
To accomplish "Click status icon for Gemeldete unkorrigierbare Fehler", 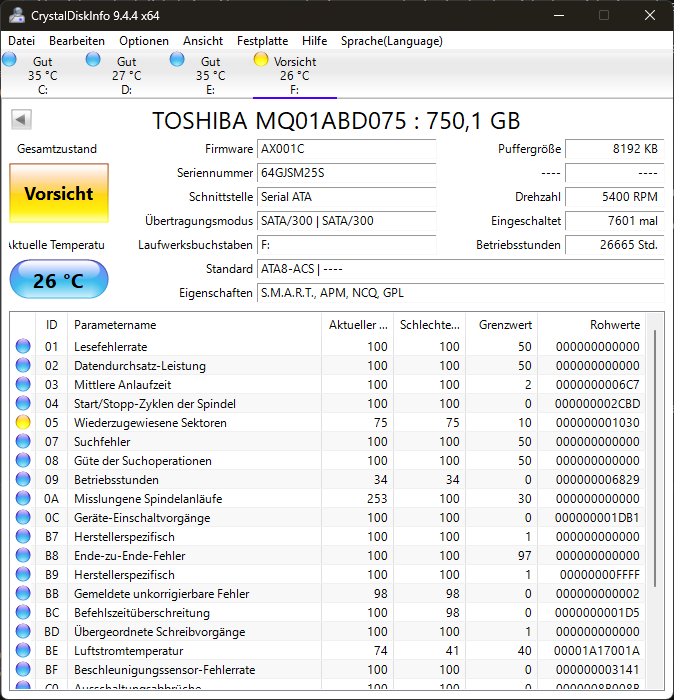I will [23, 593].
